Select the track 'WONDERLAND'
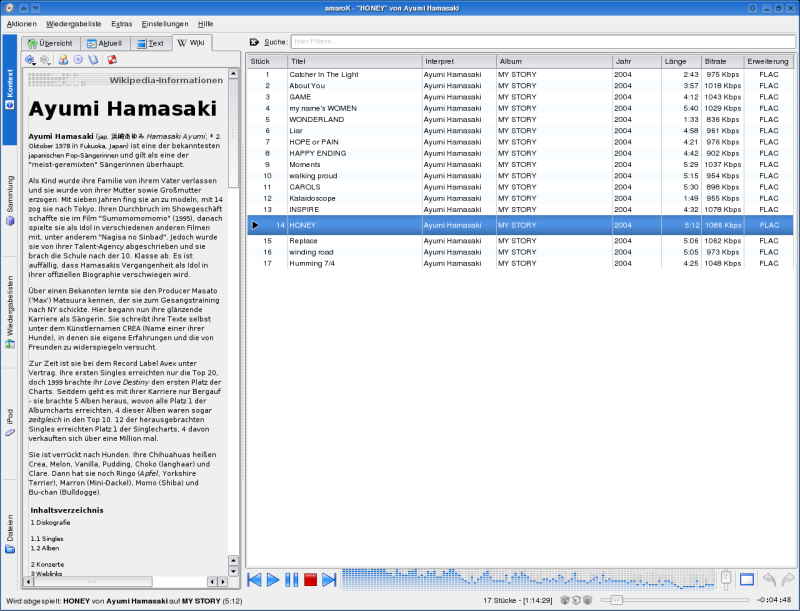 coord(520,119)
